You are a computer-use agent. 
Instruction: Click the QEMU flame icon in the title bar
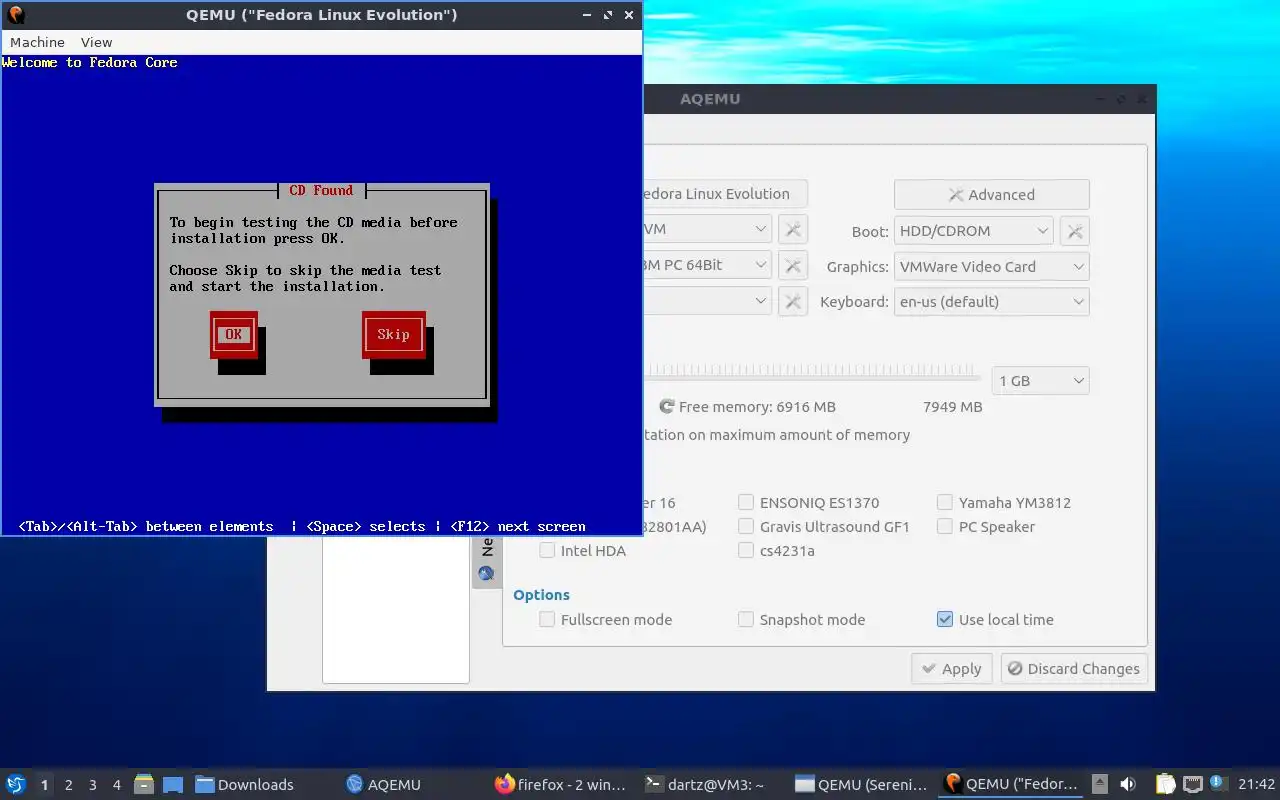(15, 15)
